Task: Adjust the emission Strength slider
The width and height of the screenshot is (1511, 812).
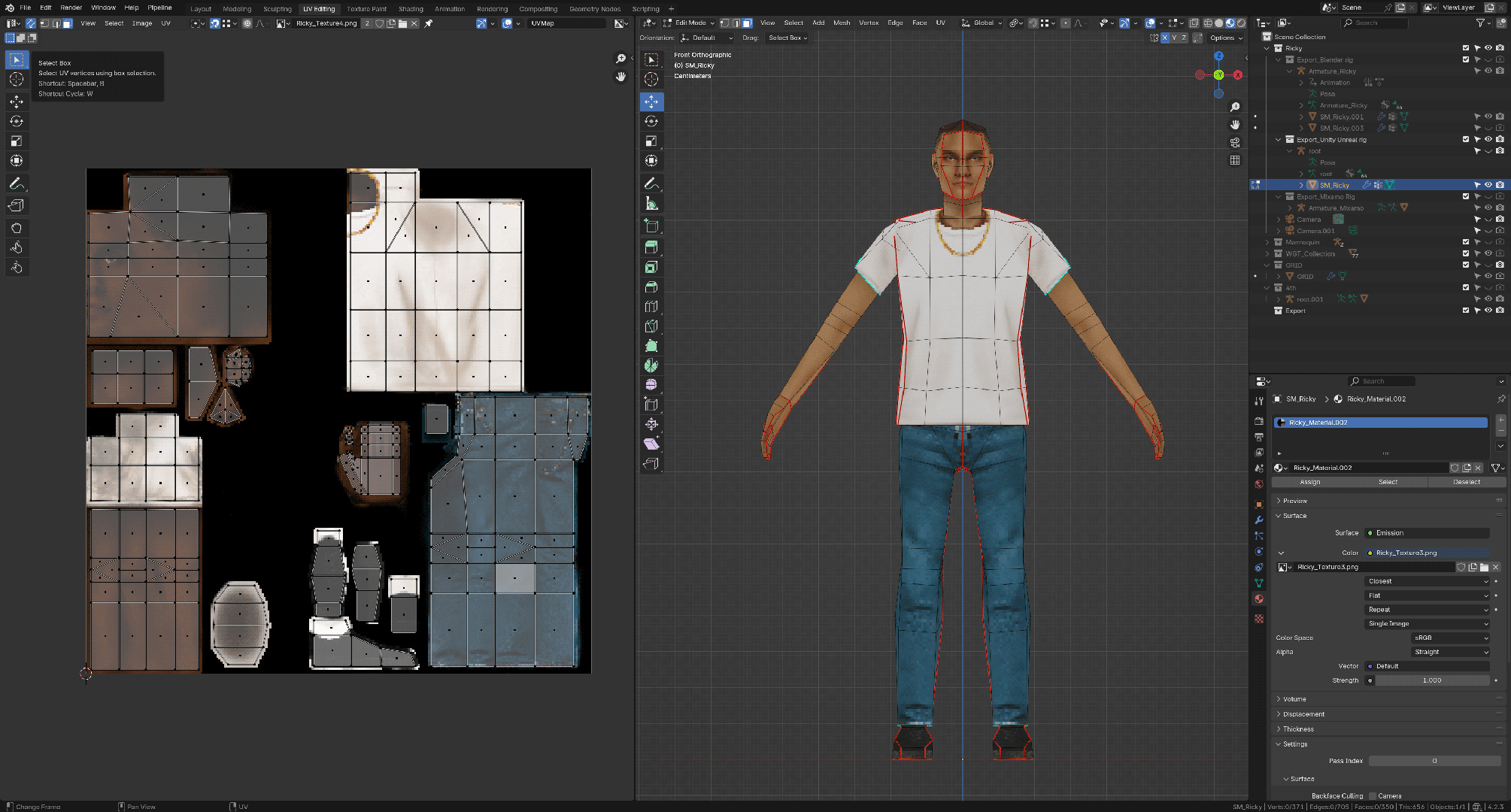Action: pyautogui.click(x=1431, y=680)
